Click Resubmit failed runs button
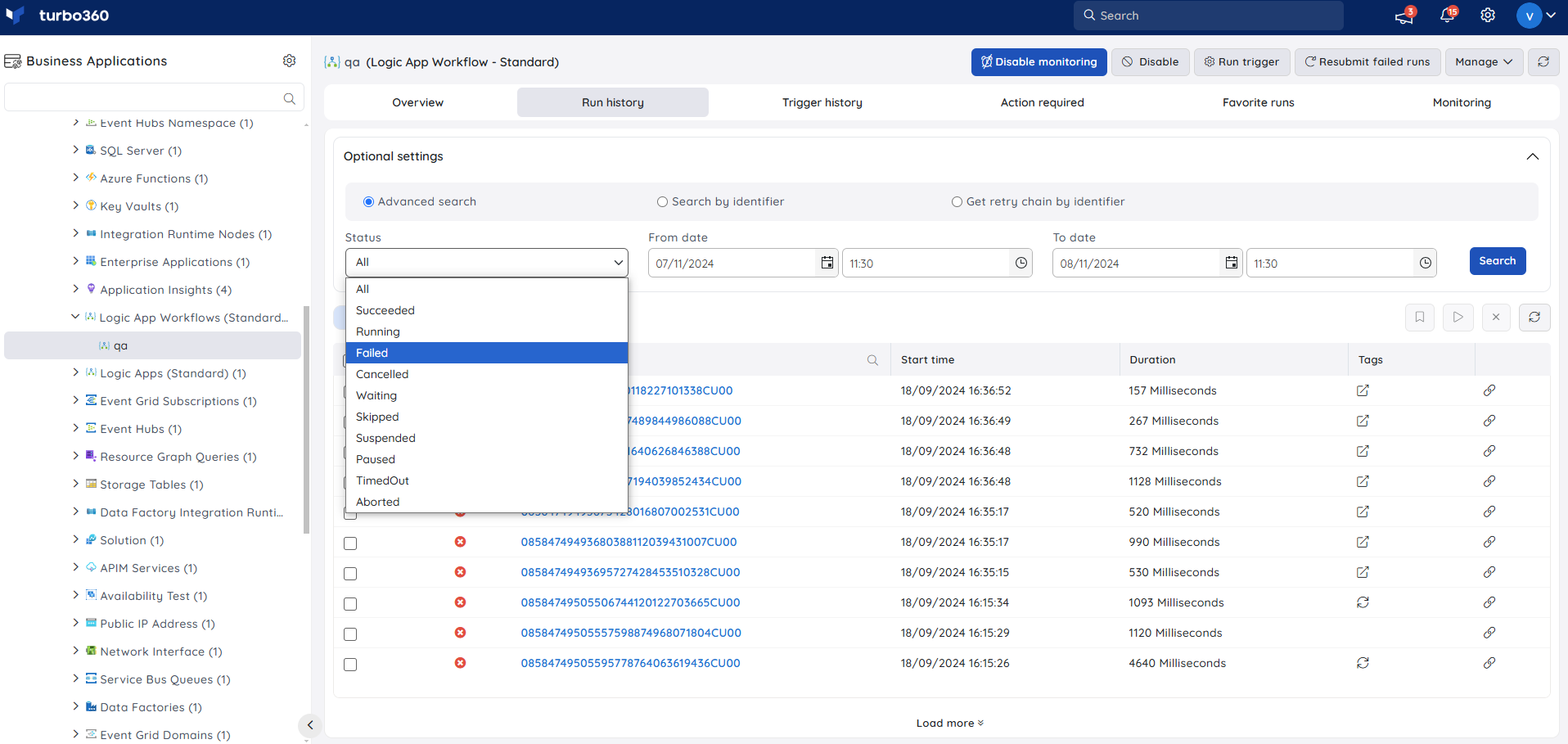Viewport: 1568px width, 744px height. [1367, 62]
